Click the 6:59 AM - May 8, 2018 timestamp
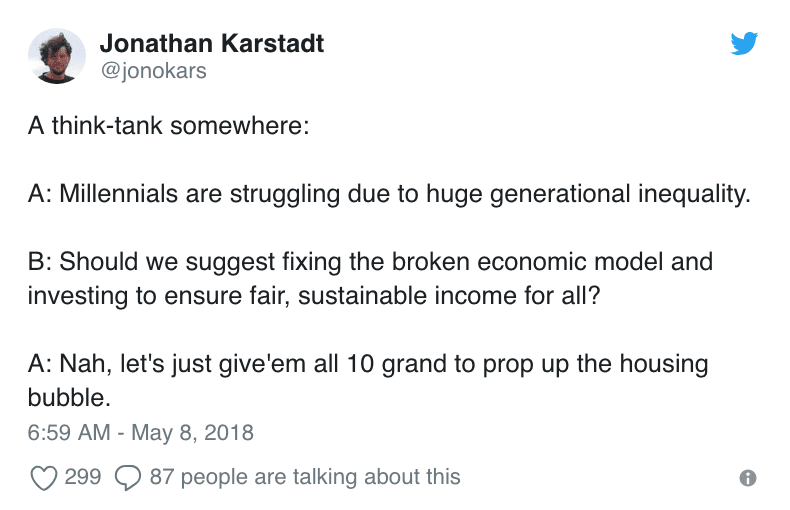This screenshot has height=510, width=790. [141, 433]
